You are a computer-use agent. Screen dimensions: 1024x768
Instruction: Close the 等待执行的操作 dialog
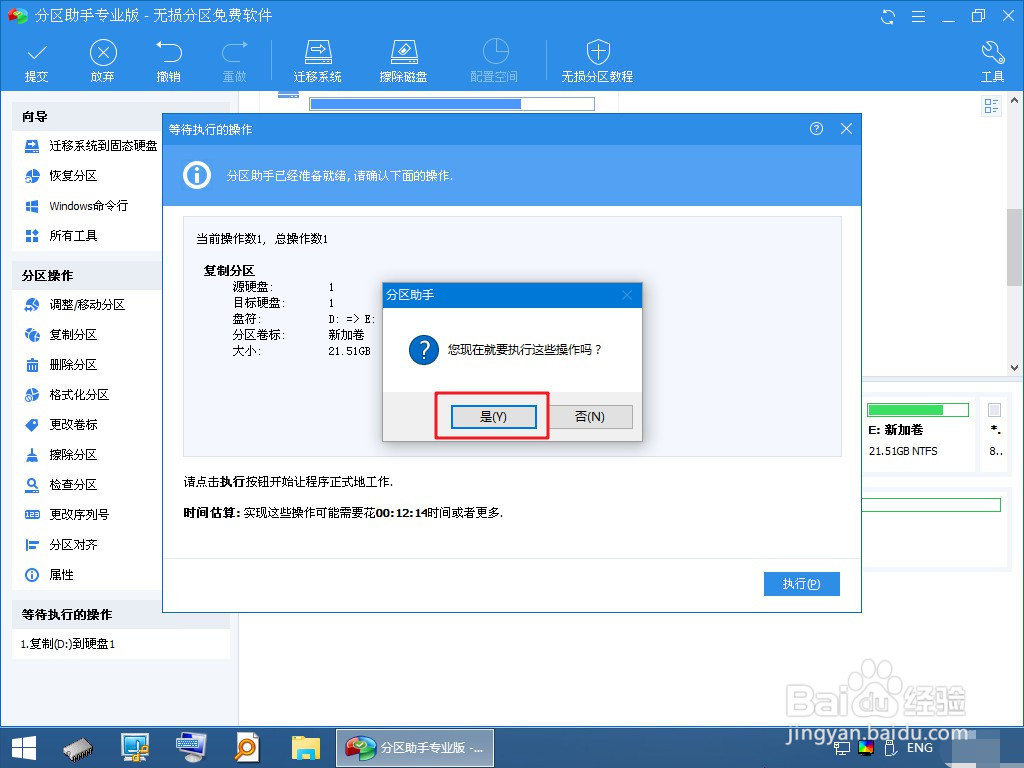click(846, 129)
